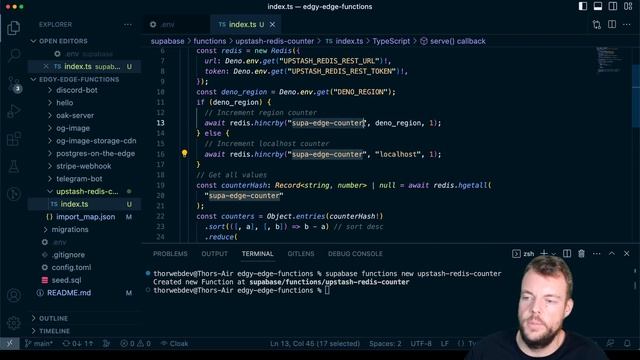Screen dimensions: 640x360
Task: Close the bottom panel
Action: (x=627, y=253)
